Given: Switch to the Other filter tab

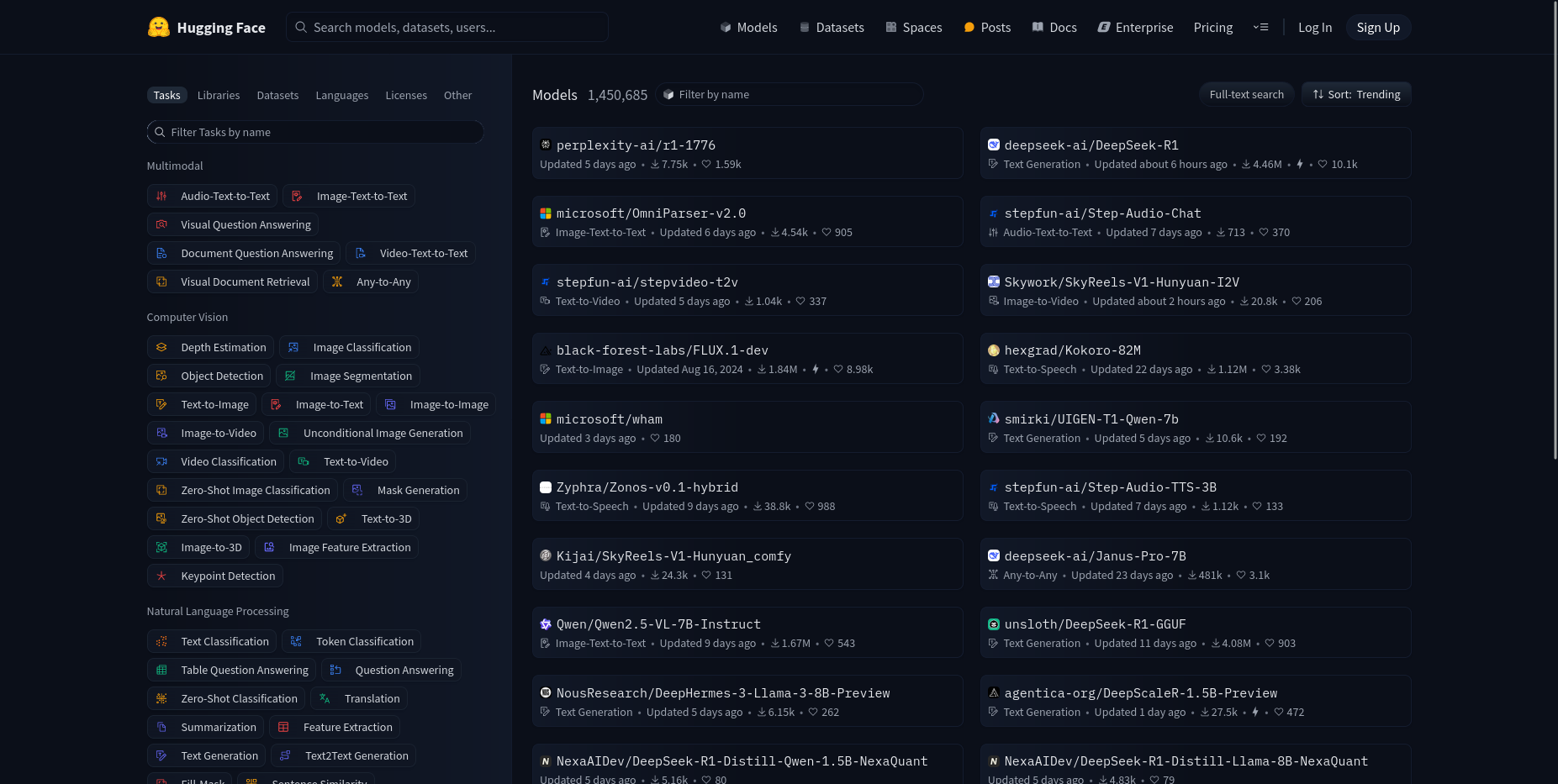Looking at the screenshot, I should pos(457,95).
